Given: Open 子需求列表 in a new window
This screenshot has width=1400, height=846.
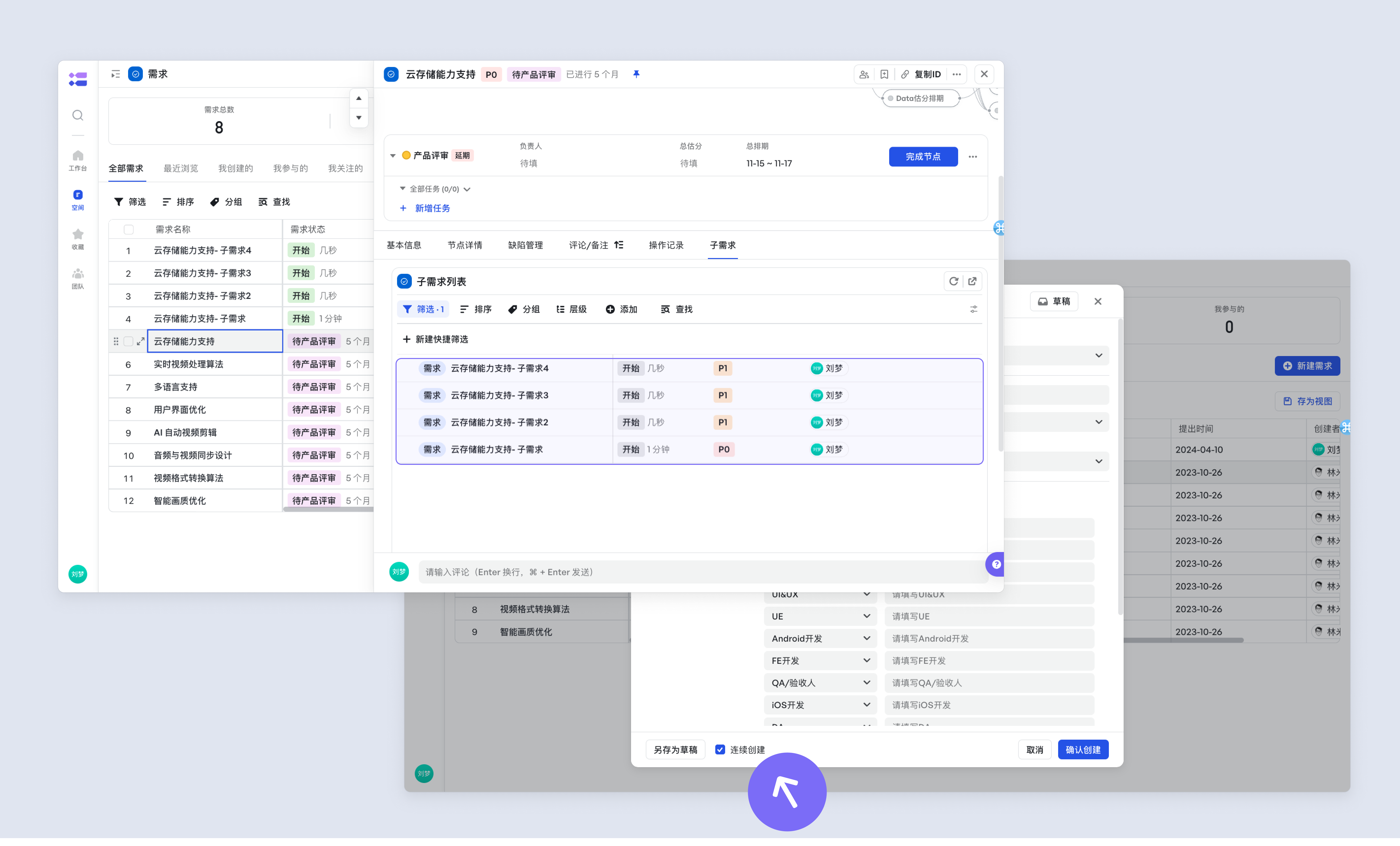Looking at the screenshot, I should [x=972, y=281].
